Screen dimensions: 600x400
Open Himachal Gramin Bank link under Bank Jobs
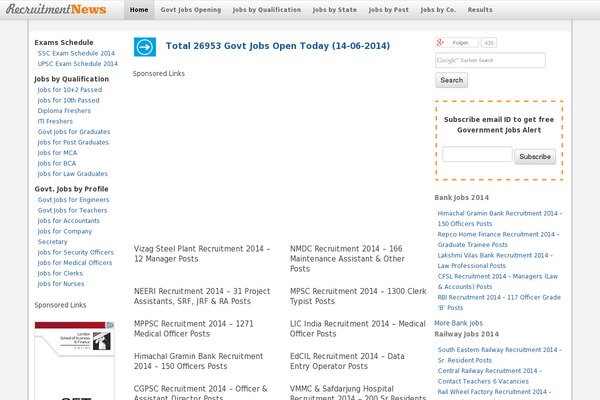(500, 219)
